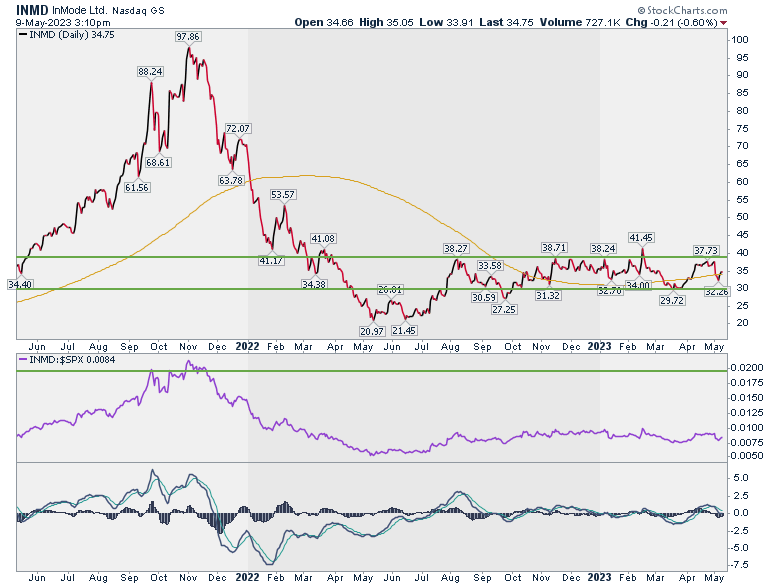Click the 61.56 price label
Screen dimensions: 780x586
(x=137, y=188)
